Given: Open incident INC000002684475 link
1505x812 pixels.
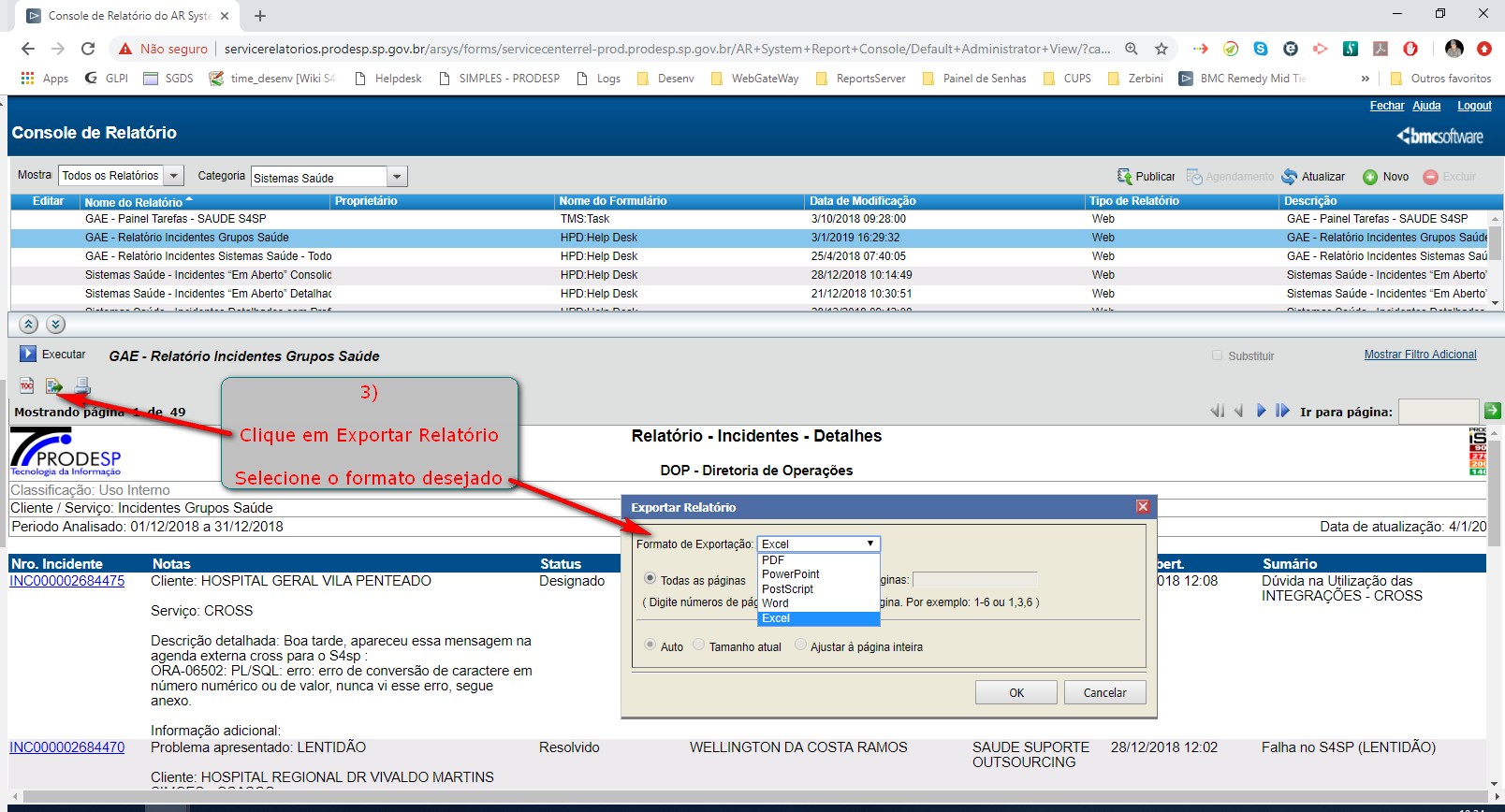Looking at the screenshot, I should click(66, 581).
